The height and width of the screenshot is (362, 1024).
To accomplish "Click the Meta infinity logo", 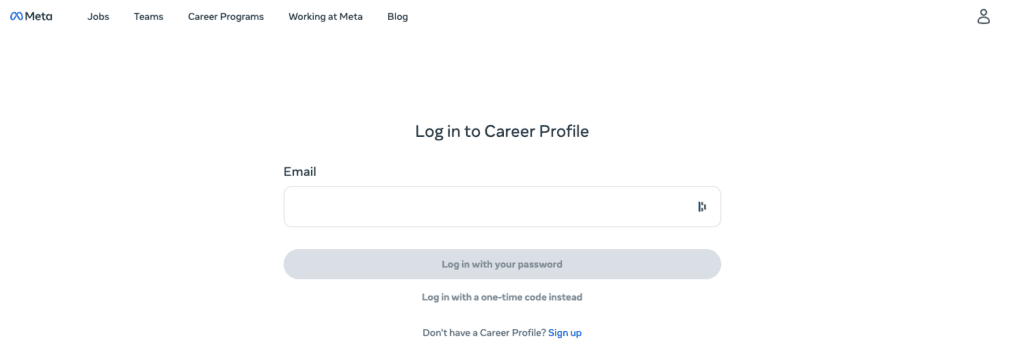I will [17, 16].
